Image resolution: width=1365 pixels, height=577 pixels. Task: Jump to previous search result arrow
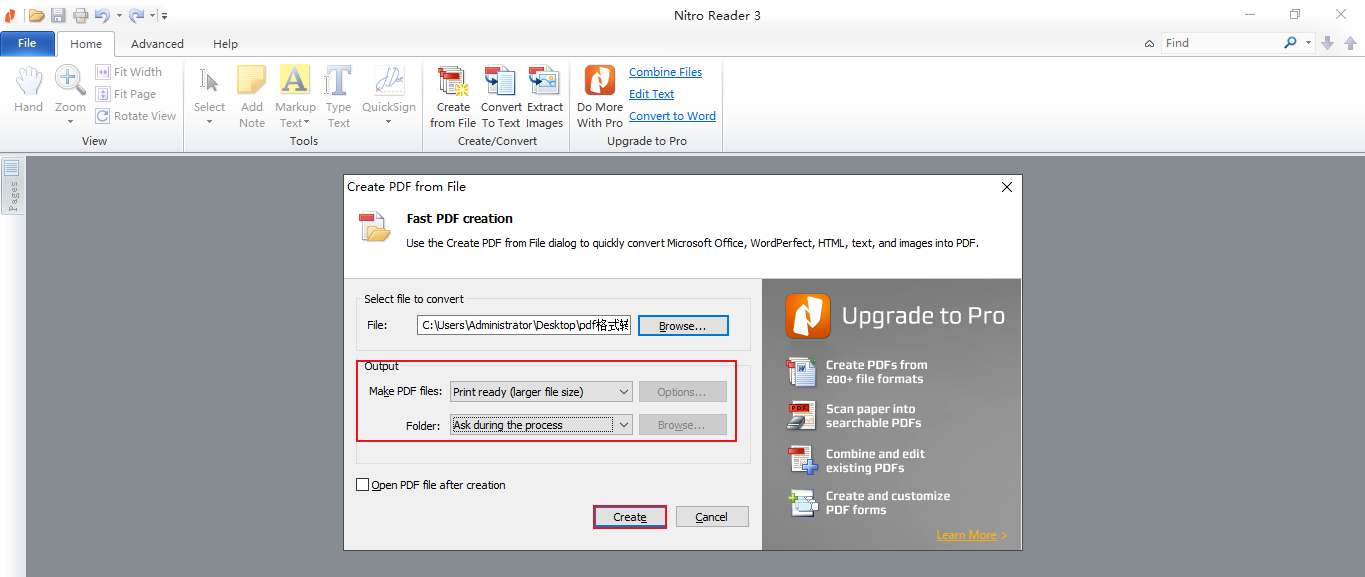click(x=1349, y=43)
